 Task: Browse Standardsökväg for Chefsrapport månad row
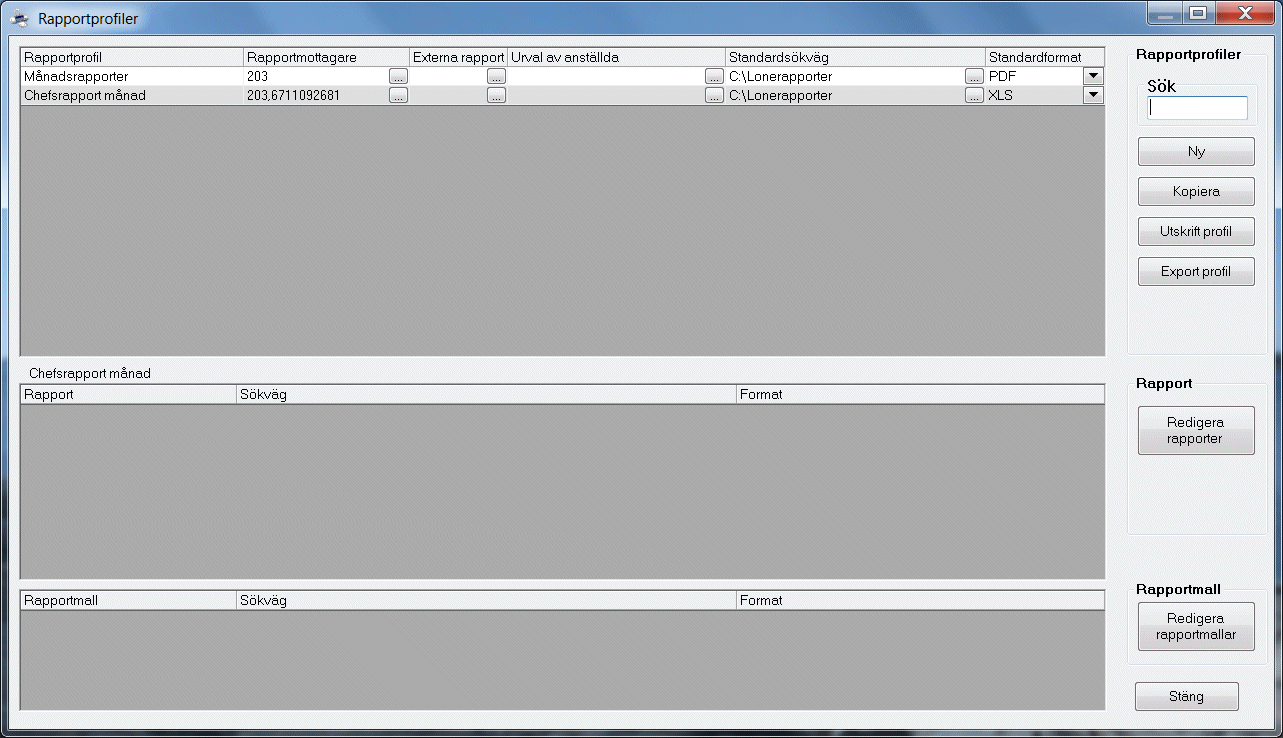(974, 95)
